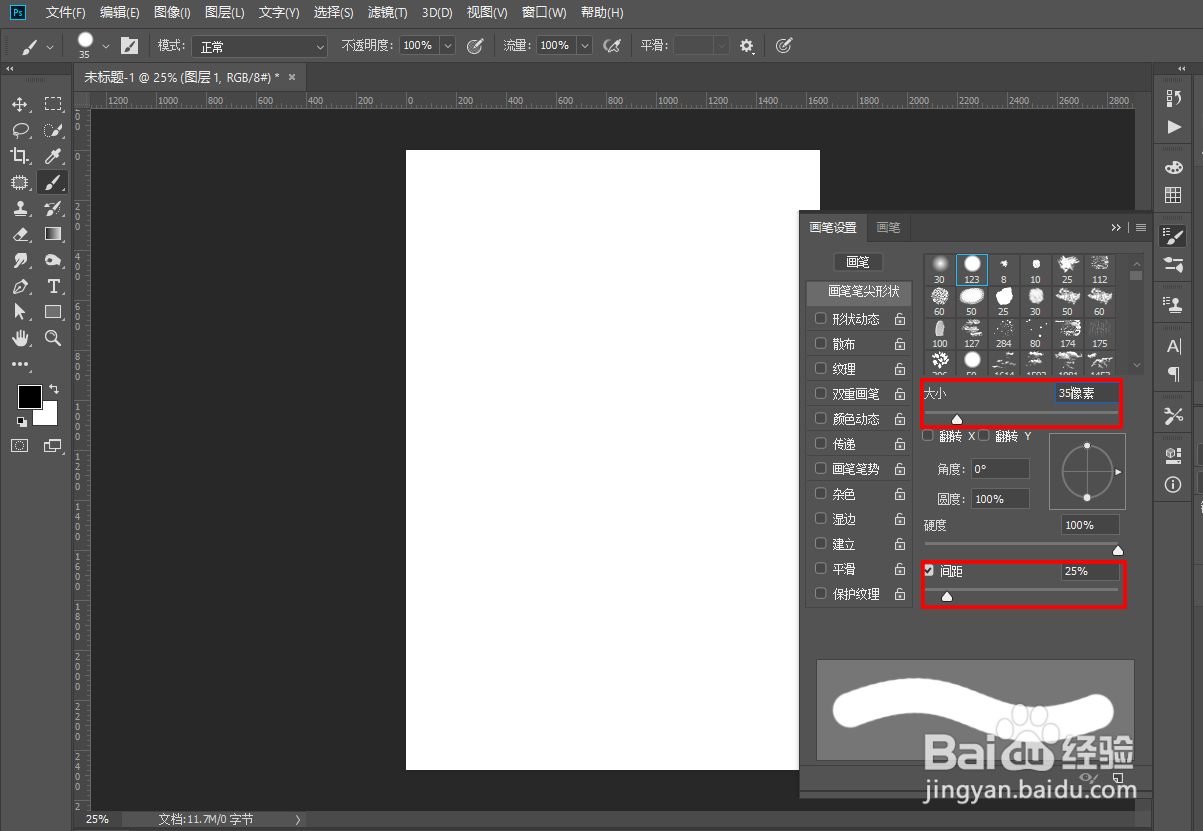This screenshot has height=831, width=1203.
Task: Click the 硬度 slider handle
Action: (x=1118, y=550)
